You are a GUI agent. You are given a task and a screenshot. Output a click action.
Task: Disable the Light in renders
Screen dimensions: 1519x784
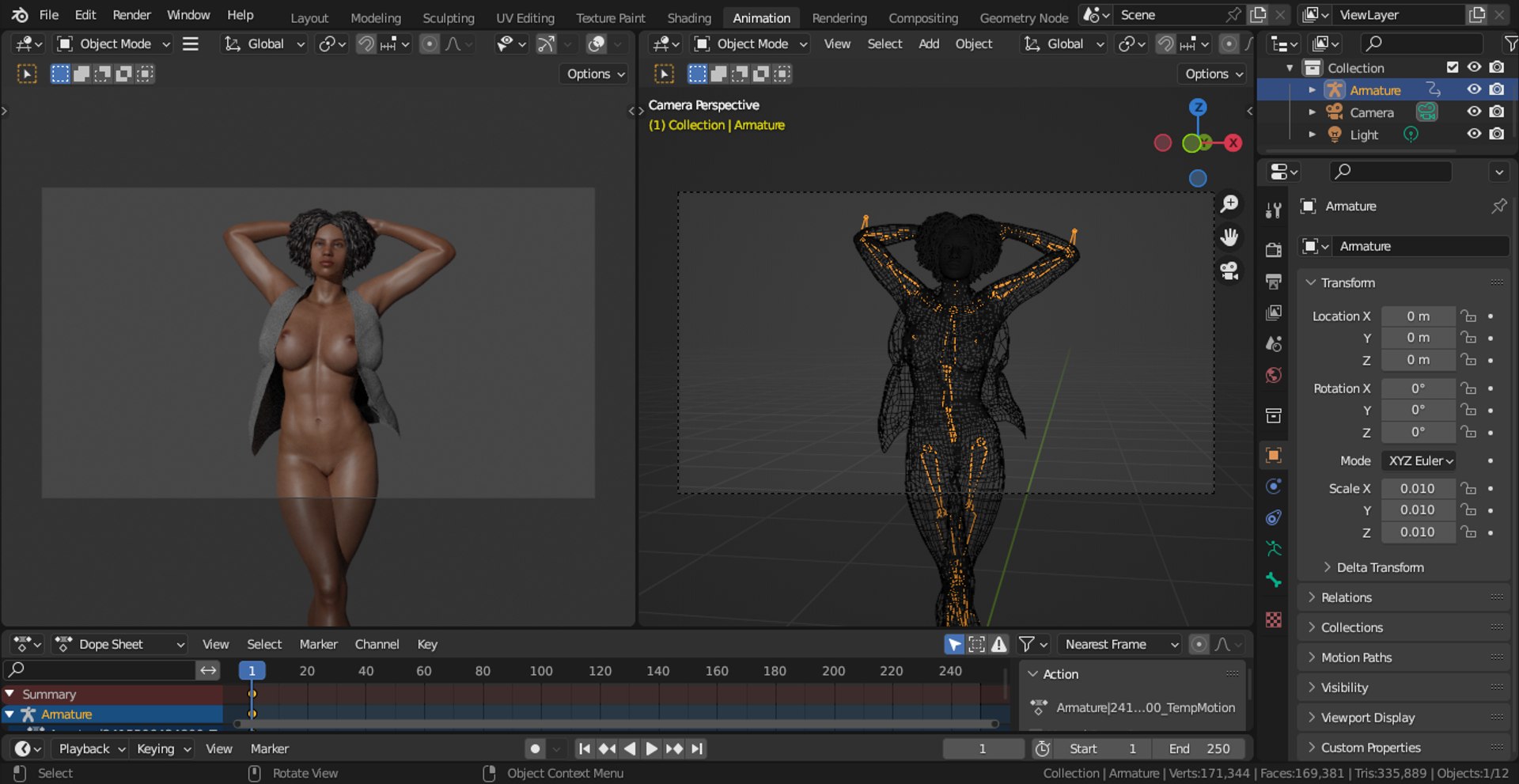(1497, 134)
